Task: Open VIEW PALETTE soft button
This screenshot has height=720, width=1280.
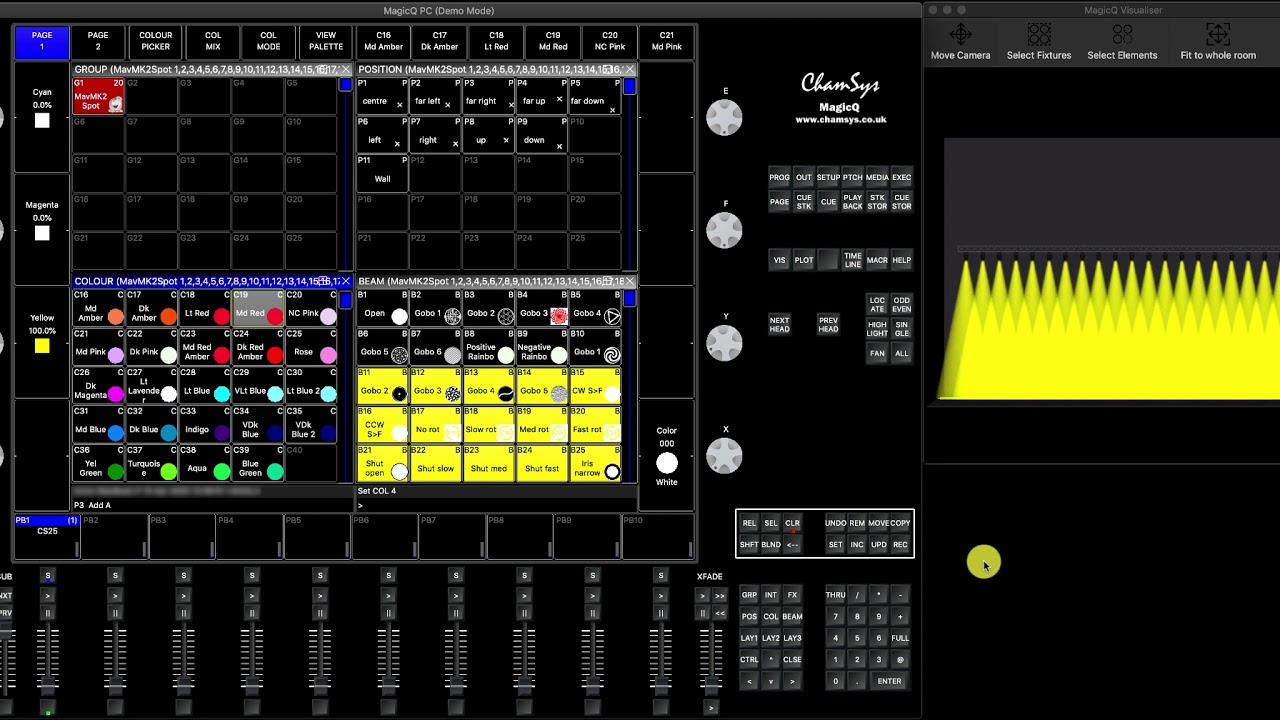Action: click(325, 41)
